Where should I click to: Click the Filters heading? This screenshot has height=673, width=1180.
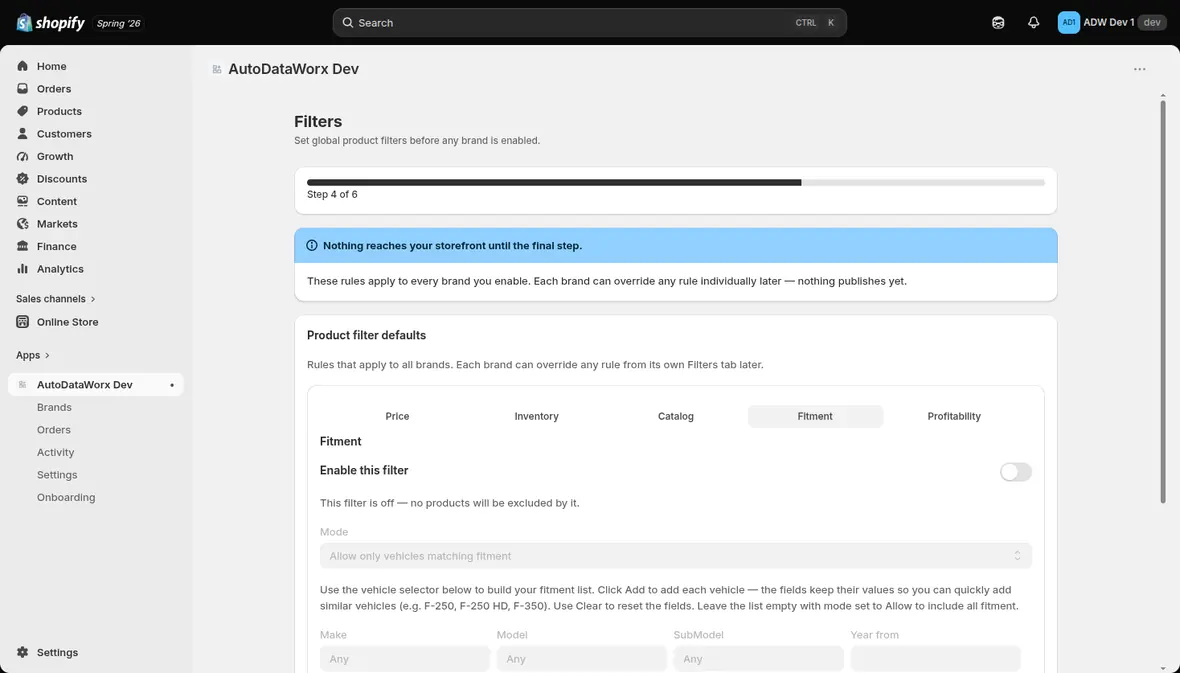[x=318, y=122]
